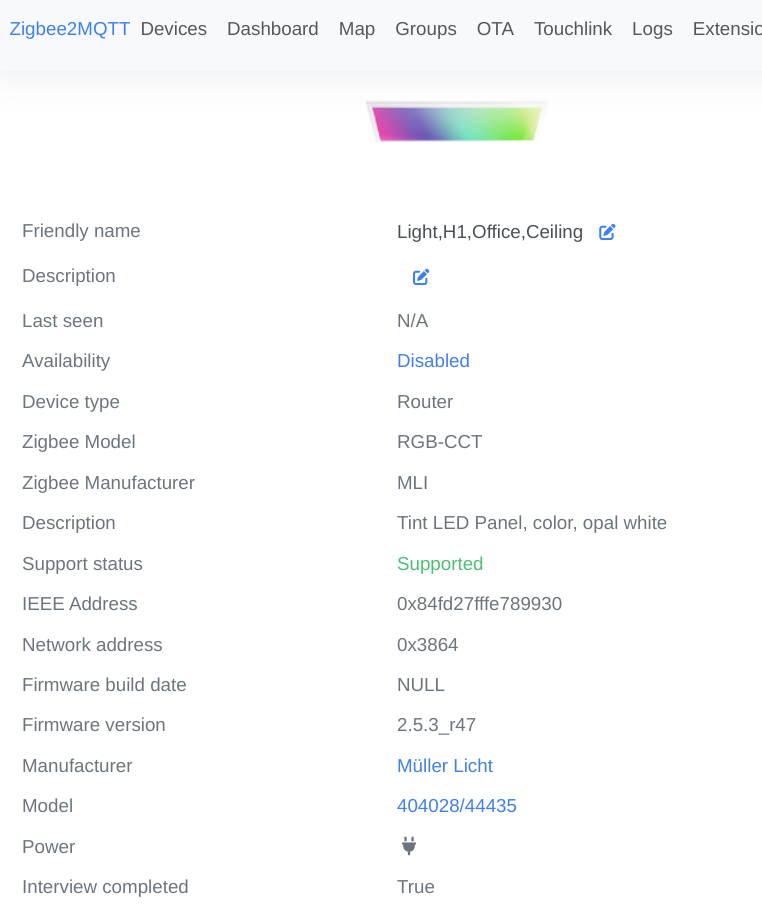The width and height of the screenshot is (762, 907).
Task: Open the Devices page
Action: (x=174, y=29)
